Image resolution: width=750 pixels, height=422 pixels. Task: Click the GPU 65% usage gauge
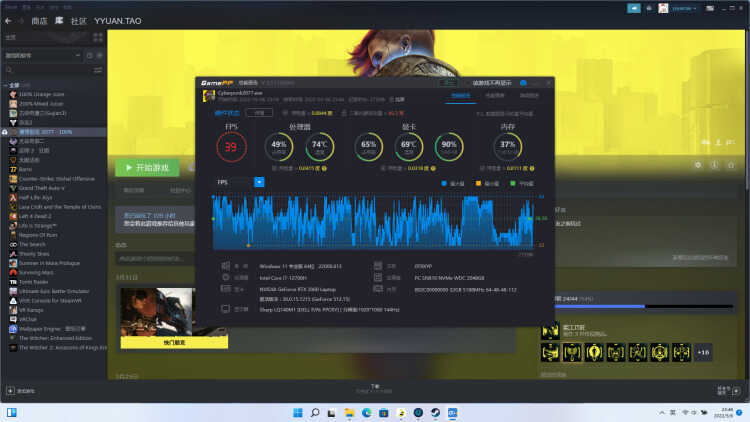368,146
